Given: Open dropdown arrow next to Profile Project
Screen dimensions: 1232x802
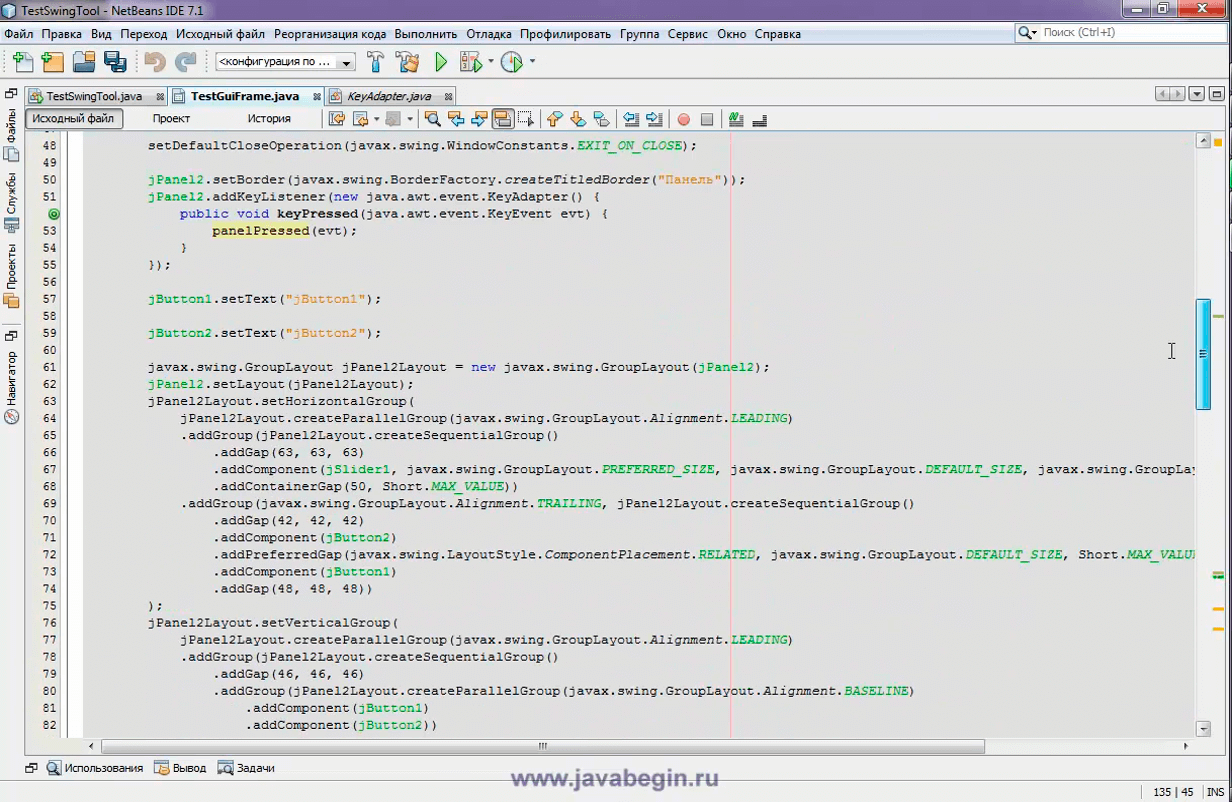Looking at the screenshot, I should pyautogui.click(x=532, y=62).
